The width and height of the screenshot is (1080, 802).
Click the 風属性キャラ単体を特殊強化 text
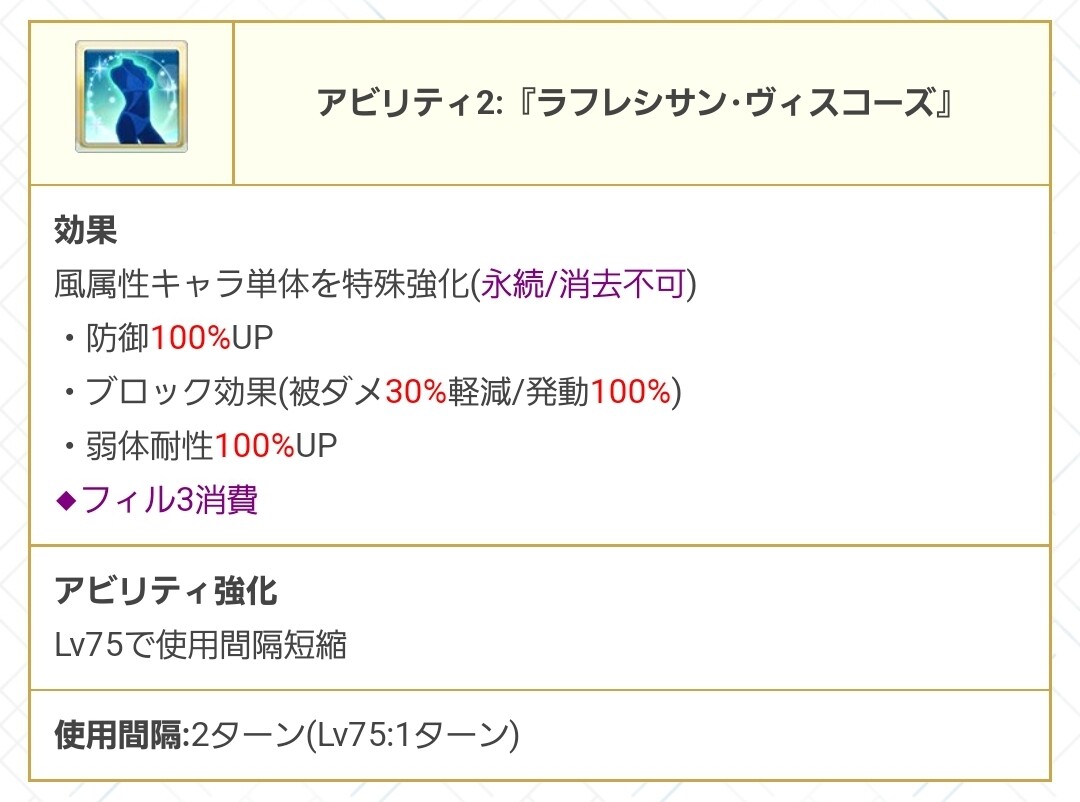[x=262, y=286]
